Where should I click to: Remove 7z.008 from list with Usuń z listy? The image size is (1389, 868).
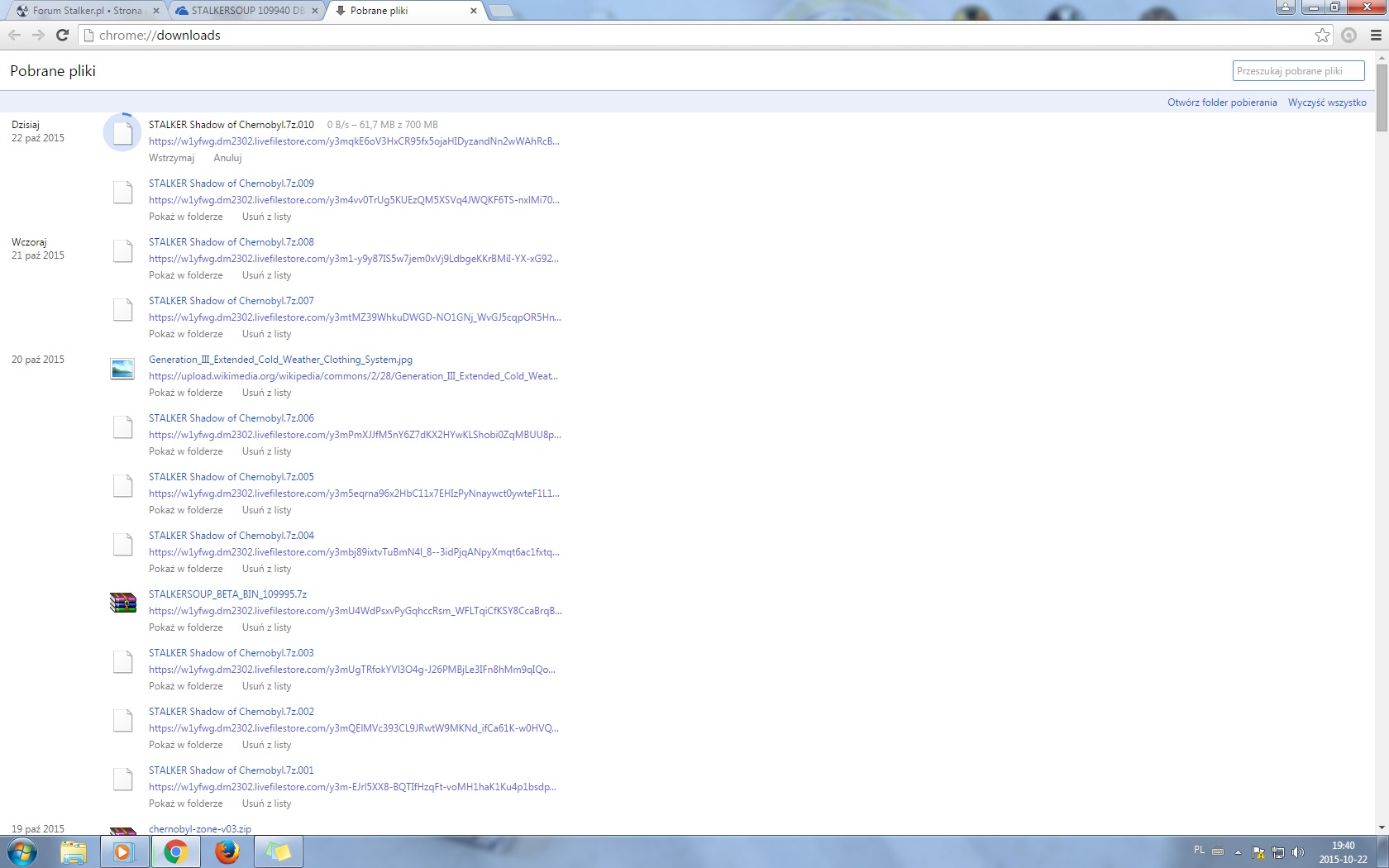(x=266, y=275)
